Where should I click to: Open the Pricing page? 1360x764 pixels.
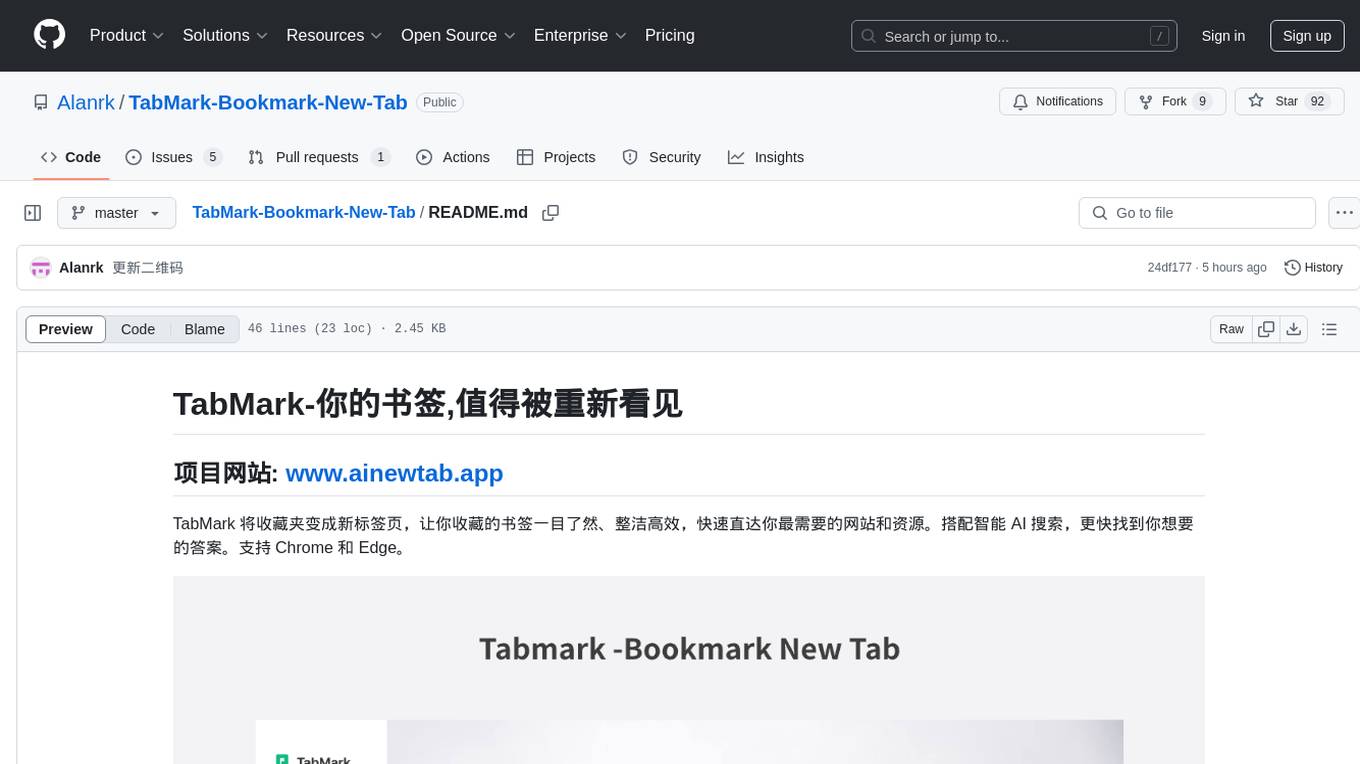670,35
